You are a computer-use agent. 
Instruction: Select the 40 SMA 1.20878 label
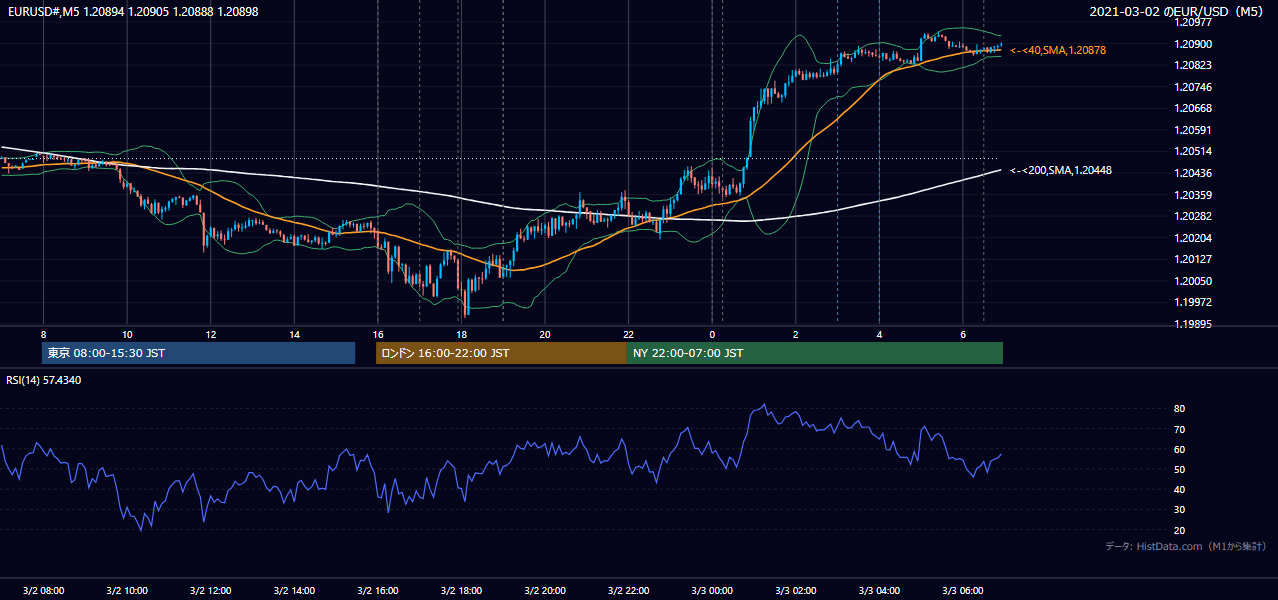click(x=1058, y=50)
